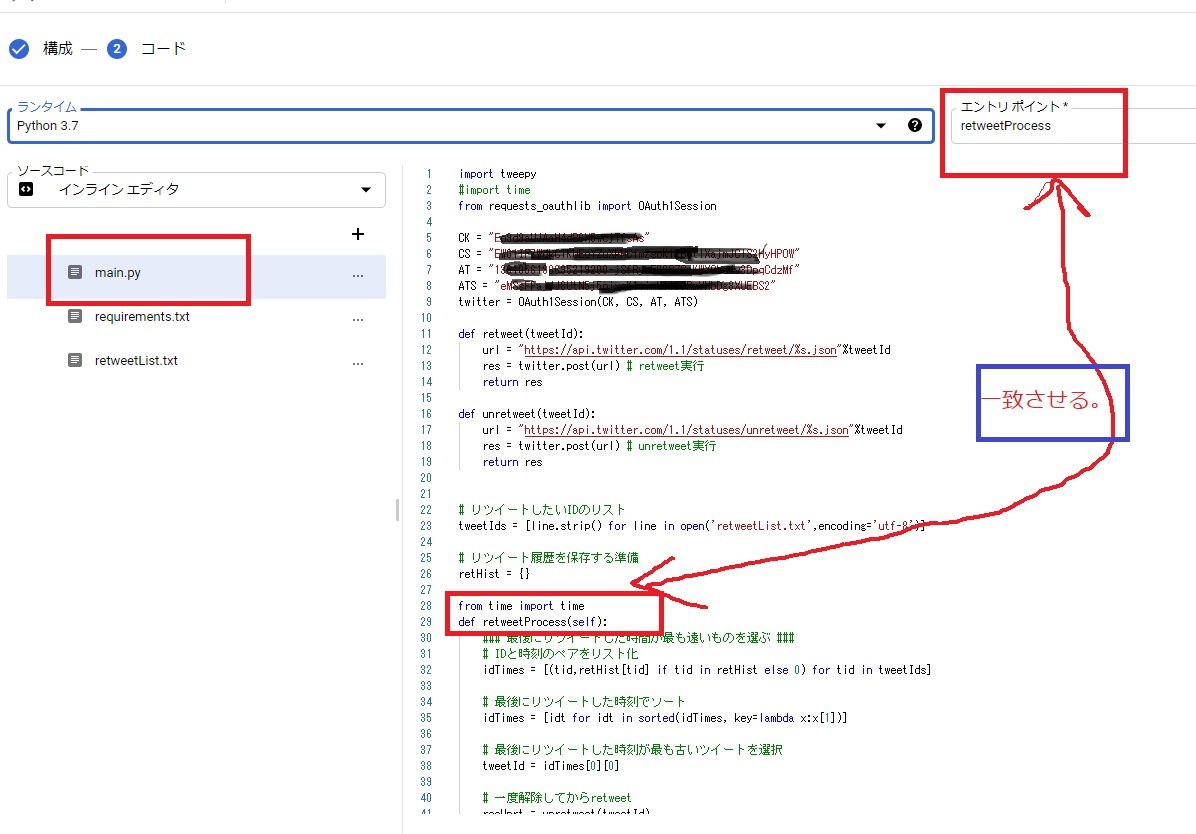Open the three-dot menu for requirements.txt

tap(358, 320)
